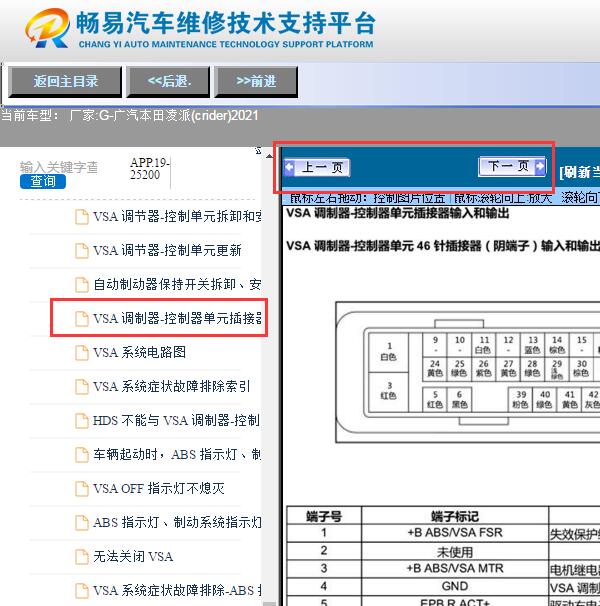Click table cell 未使用 in row 2
This screenshot has height=606, width=600.
click(455, 551)
